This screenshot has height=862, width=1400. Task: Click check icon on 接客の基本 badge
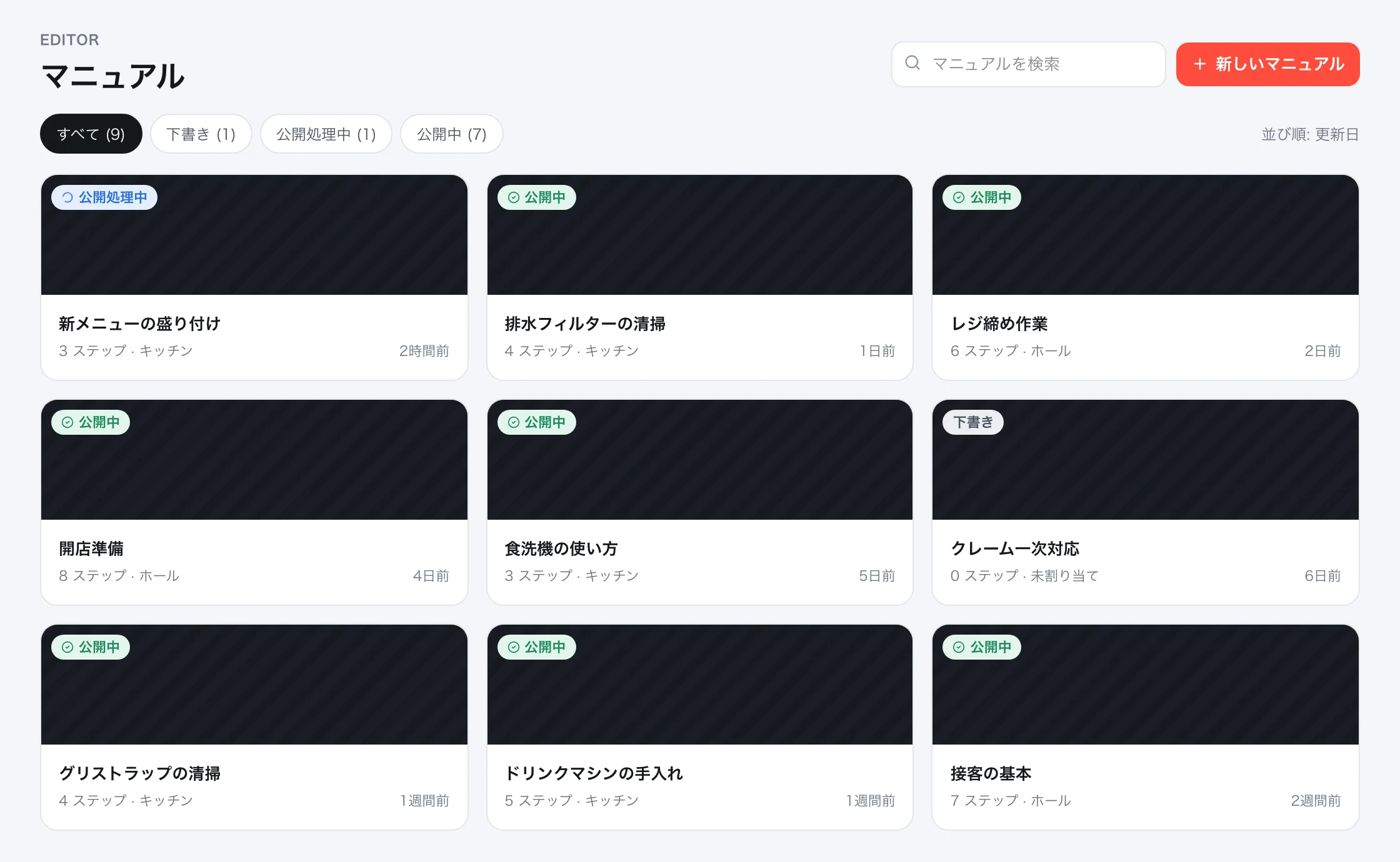coord(959,647)
